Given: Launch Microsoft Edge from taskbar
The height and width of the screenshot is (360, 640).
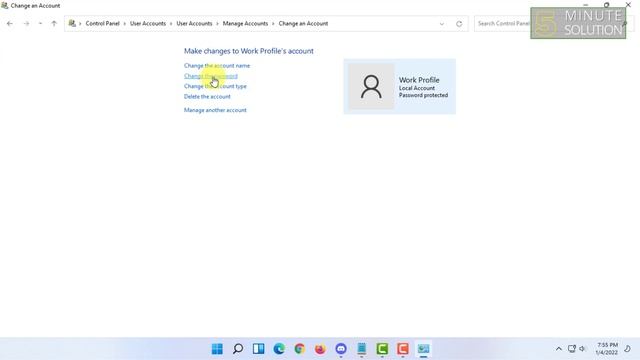Looking at the screenshot, I should click(279, 349).
